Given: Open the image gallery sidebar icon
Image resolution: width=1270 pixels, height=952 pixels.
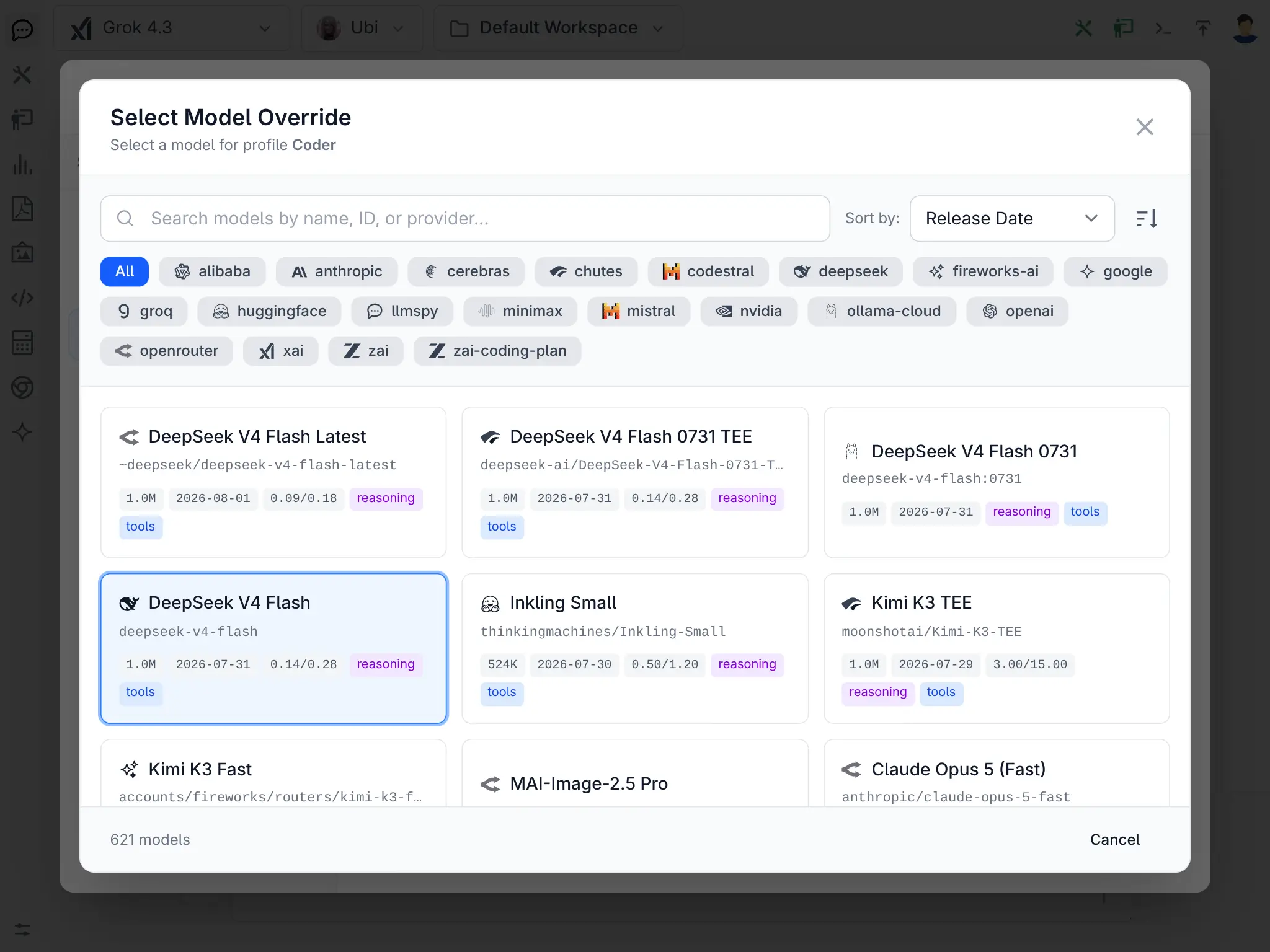Looking at the screenshot, I should [x=22, y=253].
